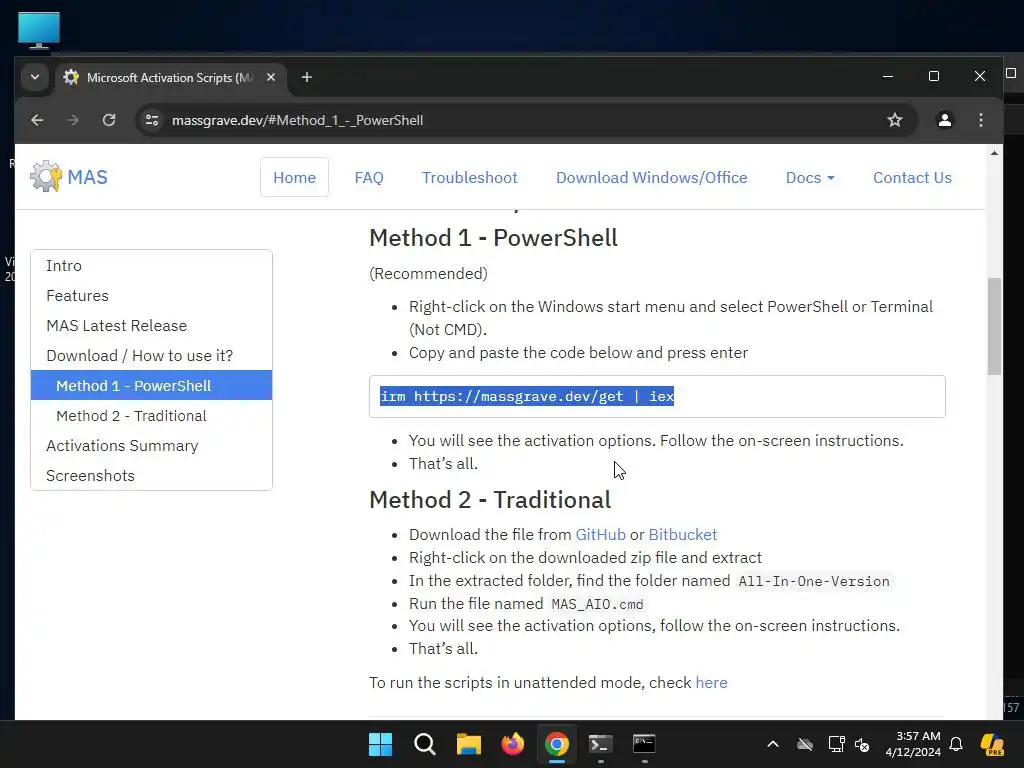Click the MAS brand text link
1024x768 pixels.
coord(88,177)
